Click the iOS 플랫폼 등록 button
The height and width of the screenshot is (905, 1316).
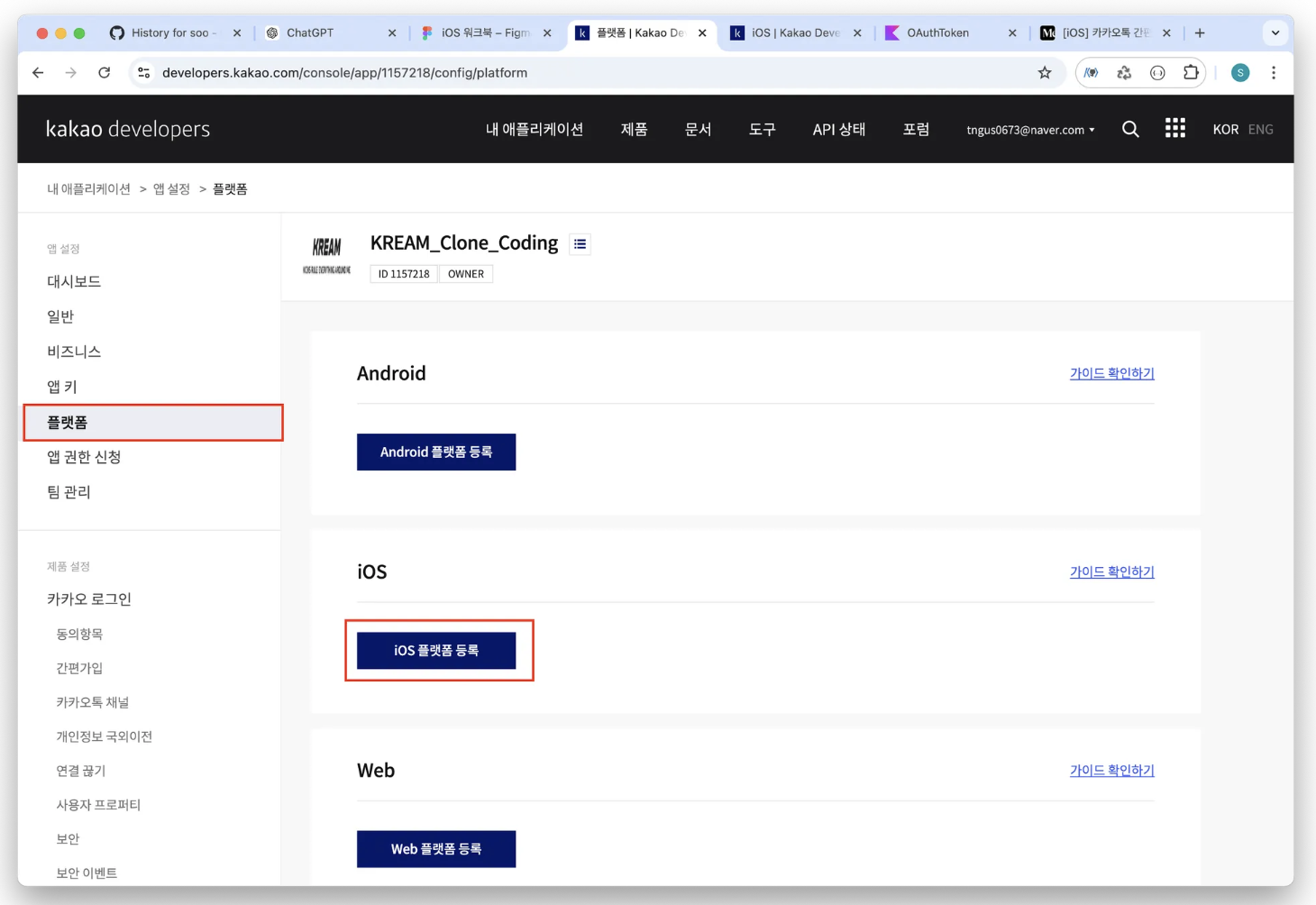(436, 650)
